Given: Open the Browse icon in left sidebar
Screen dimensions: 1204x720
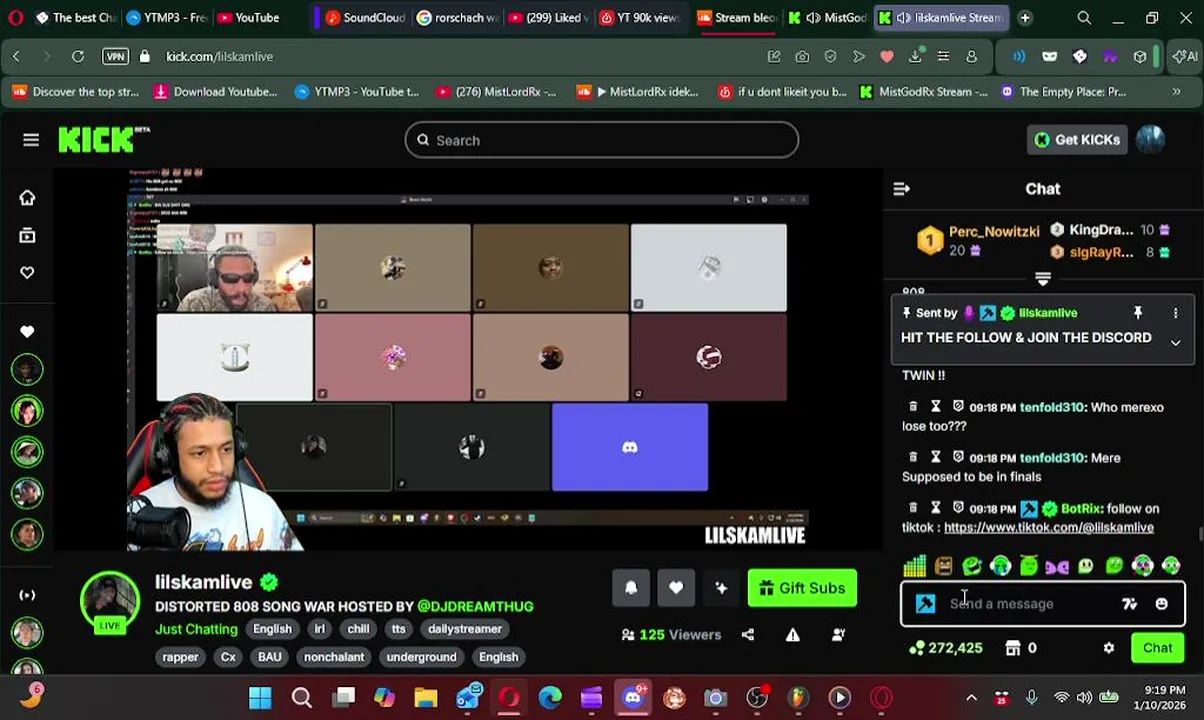Looking at the screenshot, I should click(x=27, y=236).
